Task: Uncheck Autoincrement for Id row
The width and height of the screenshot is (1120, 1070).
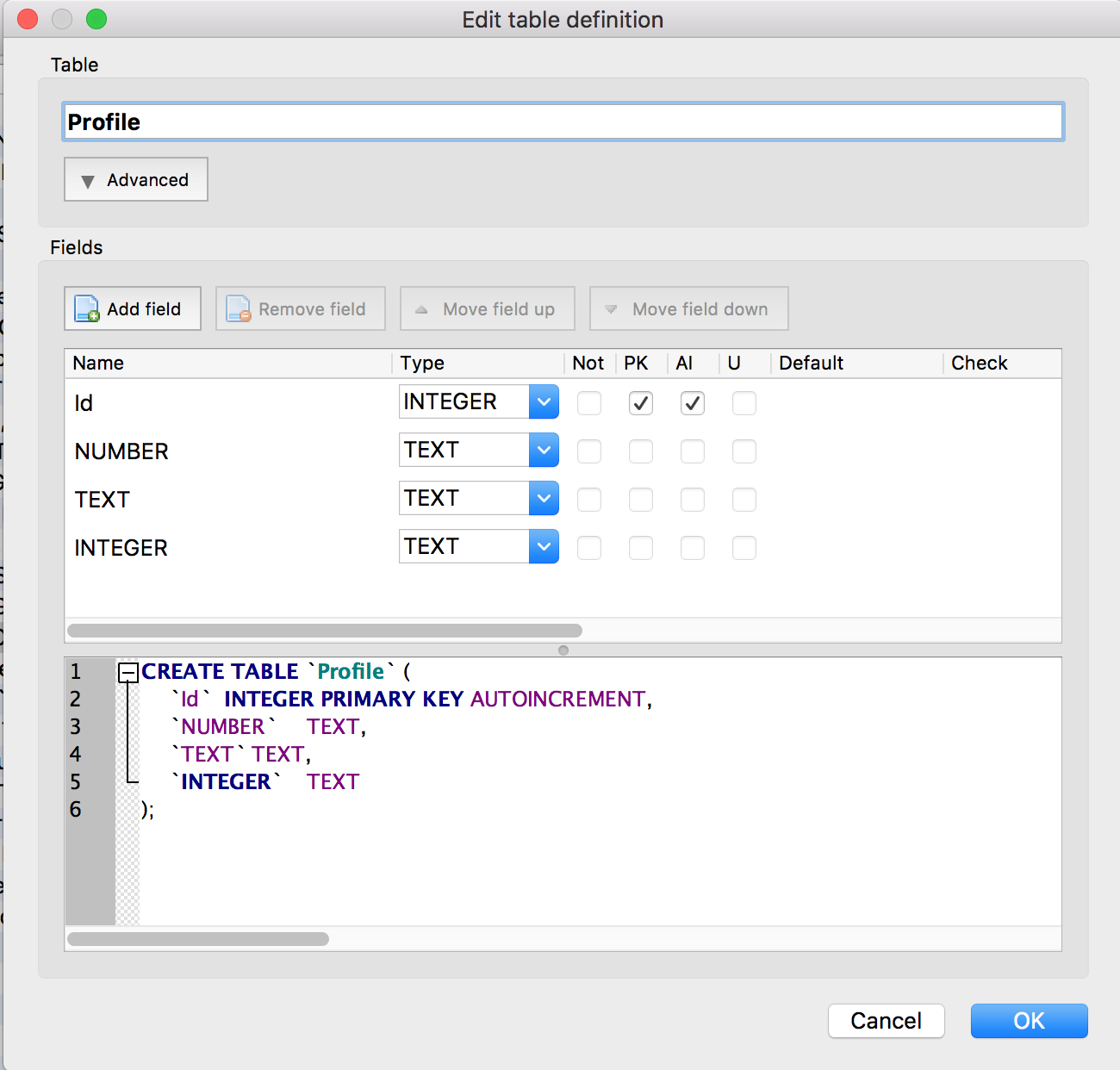Action: (693, 403)
